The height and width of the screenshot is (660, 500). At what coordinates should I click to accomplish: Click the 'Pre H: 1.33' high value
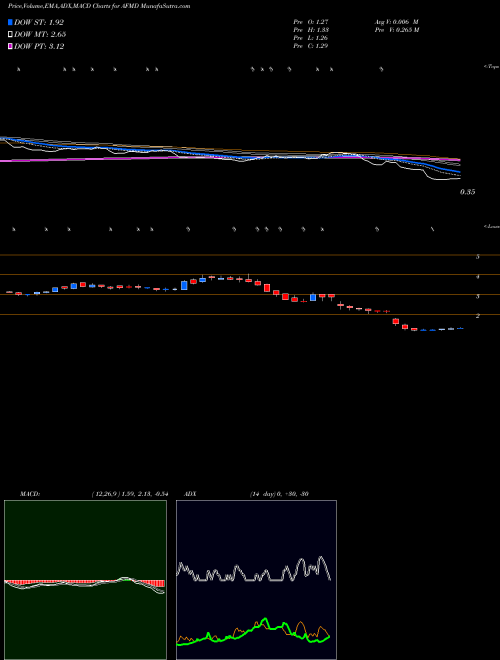[311, 30]
